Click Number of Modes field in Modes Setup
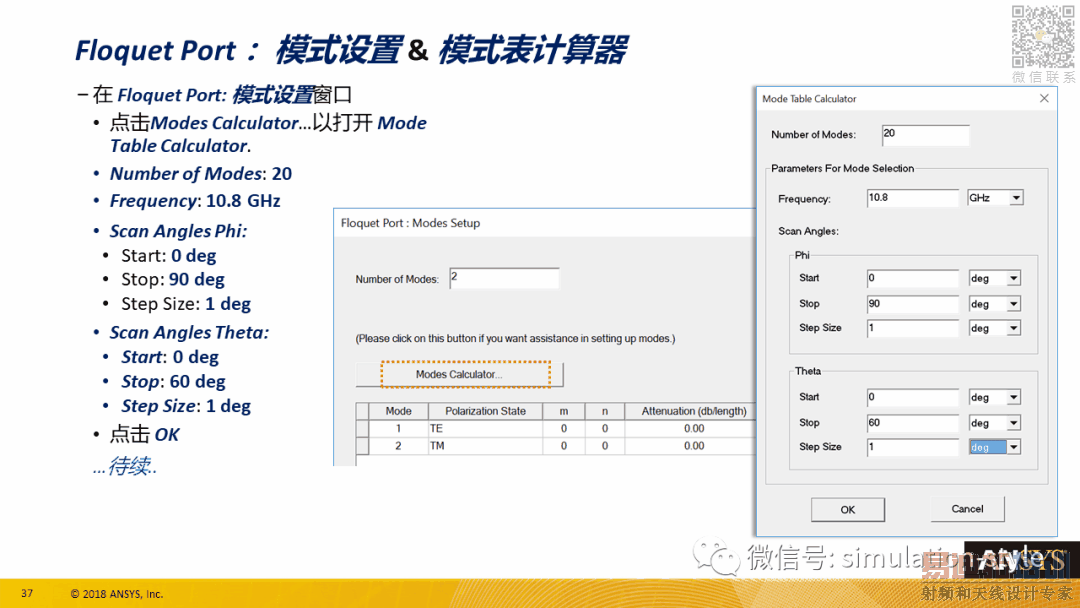This screenshot has width=1080, height=608. click(504, 279)
